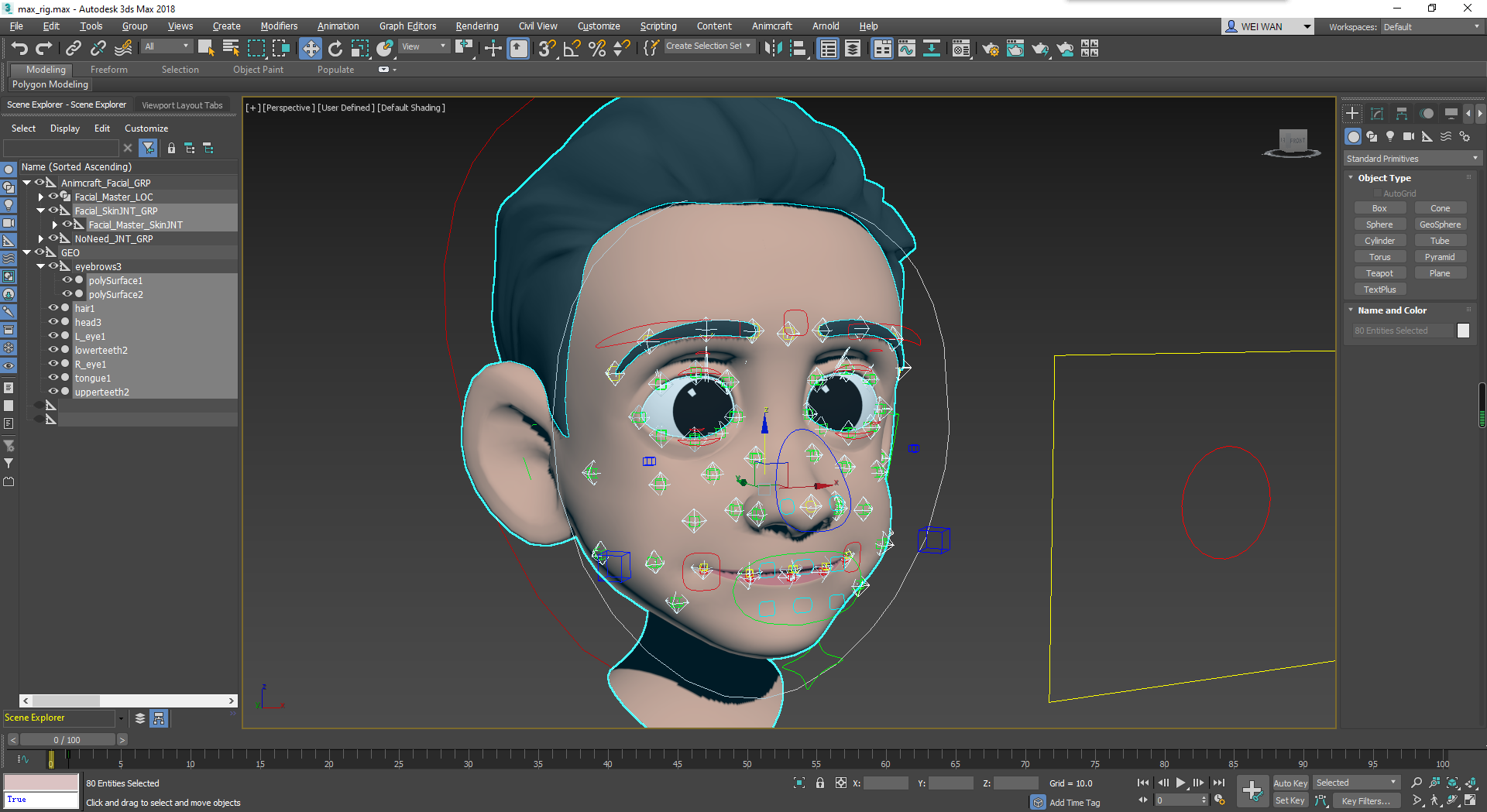Click the MAXScript listener True field
Screen dimensions: 1487x812
[41, 800]
